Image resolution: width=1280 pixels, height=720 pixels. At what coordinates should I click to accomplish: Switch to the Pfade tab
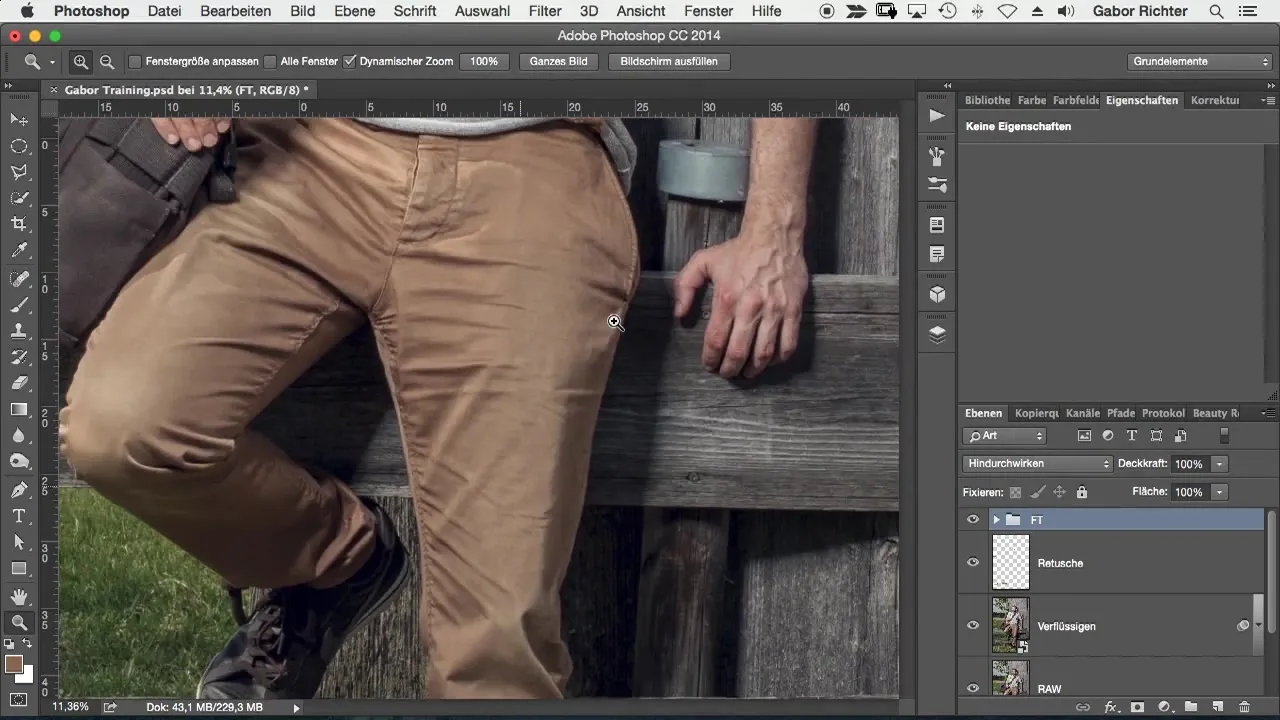coord(1121,413)
